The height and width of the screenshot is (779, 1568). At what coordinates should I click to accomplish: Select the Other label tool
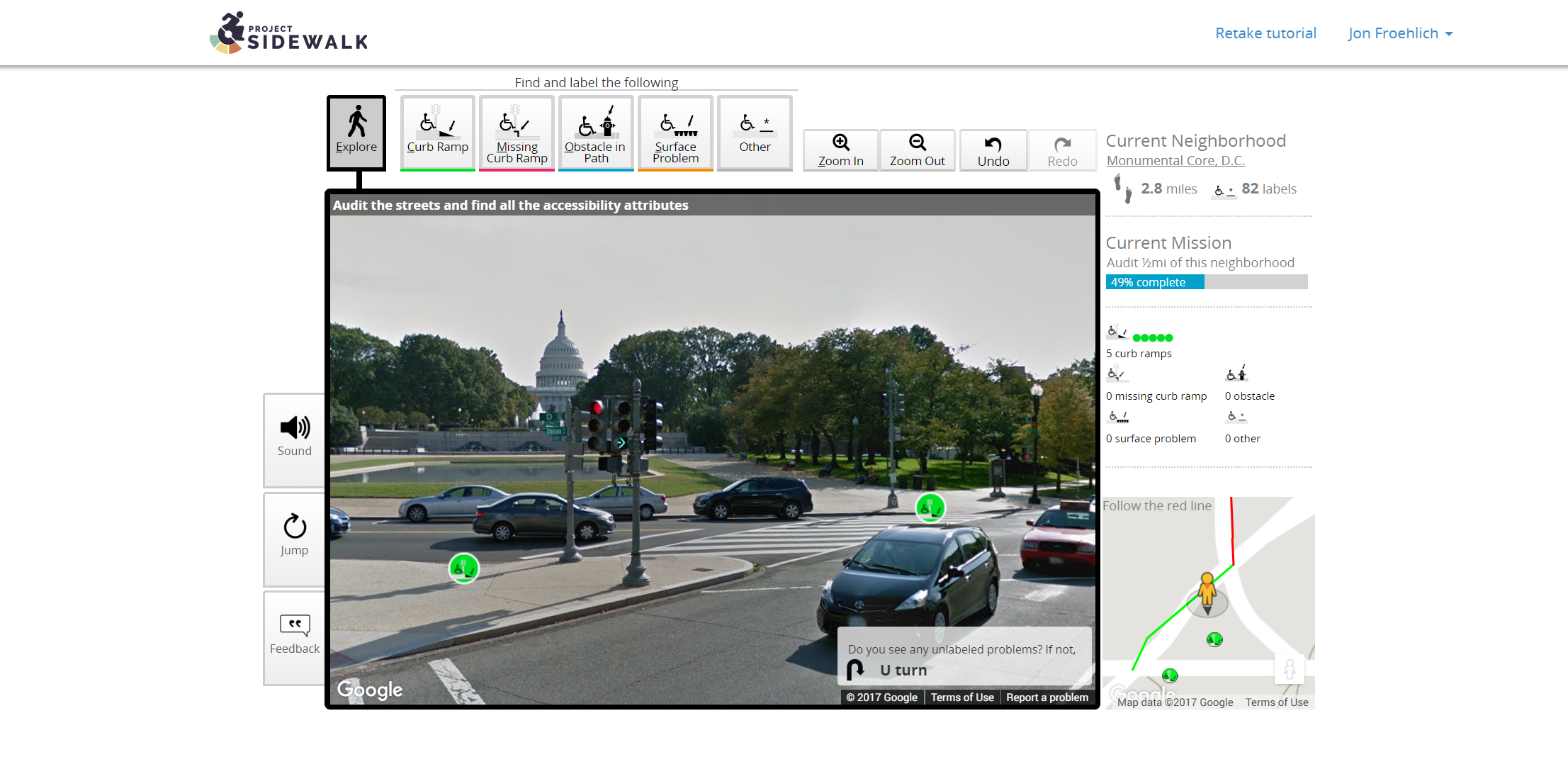[x=754, y=133]
